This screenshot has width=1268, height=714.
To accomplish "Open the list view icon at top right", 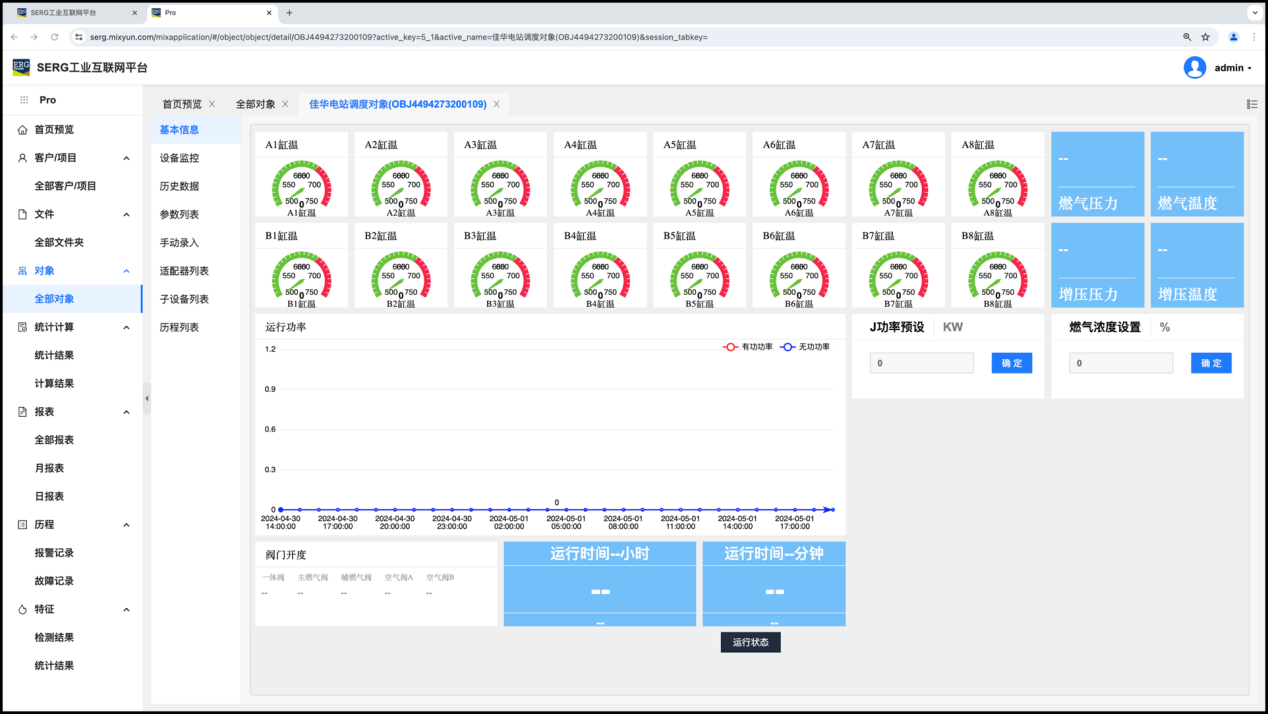I will point(1252,104).
